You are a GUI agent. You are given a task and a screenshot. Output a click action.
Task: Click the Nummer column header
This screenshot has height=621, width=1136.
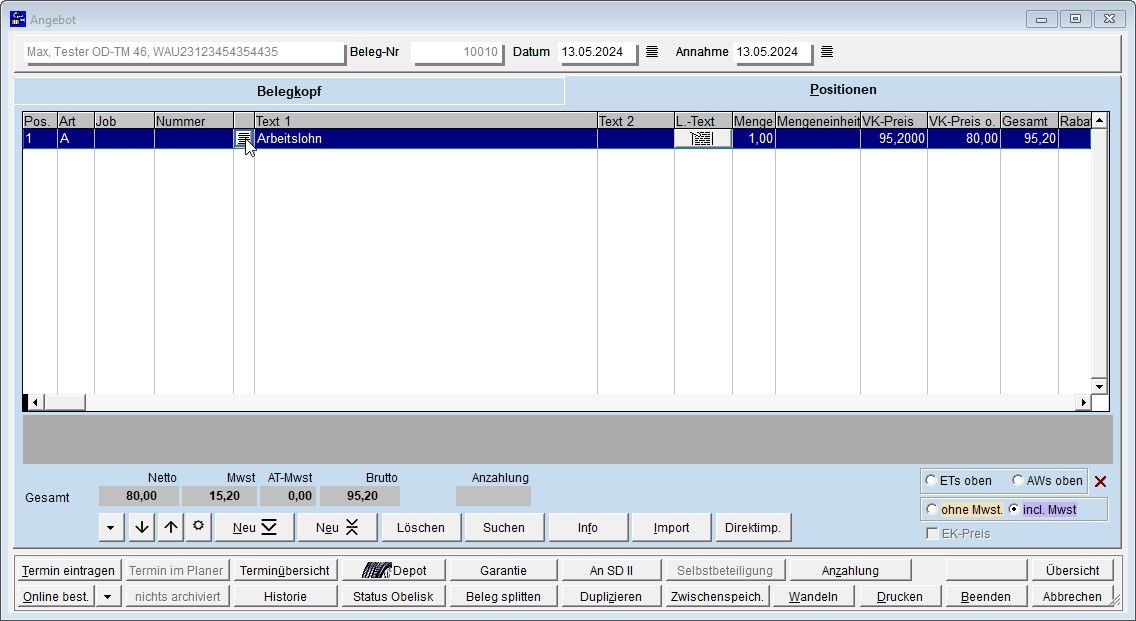[193, 121]
